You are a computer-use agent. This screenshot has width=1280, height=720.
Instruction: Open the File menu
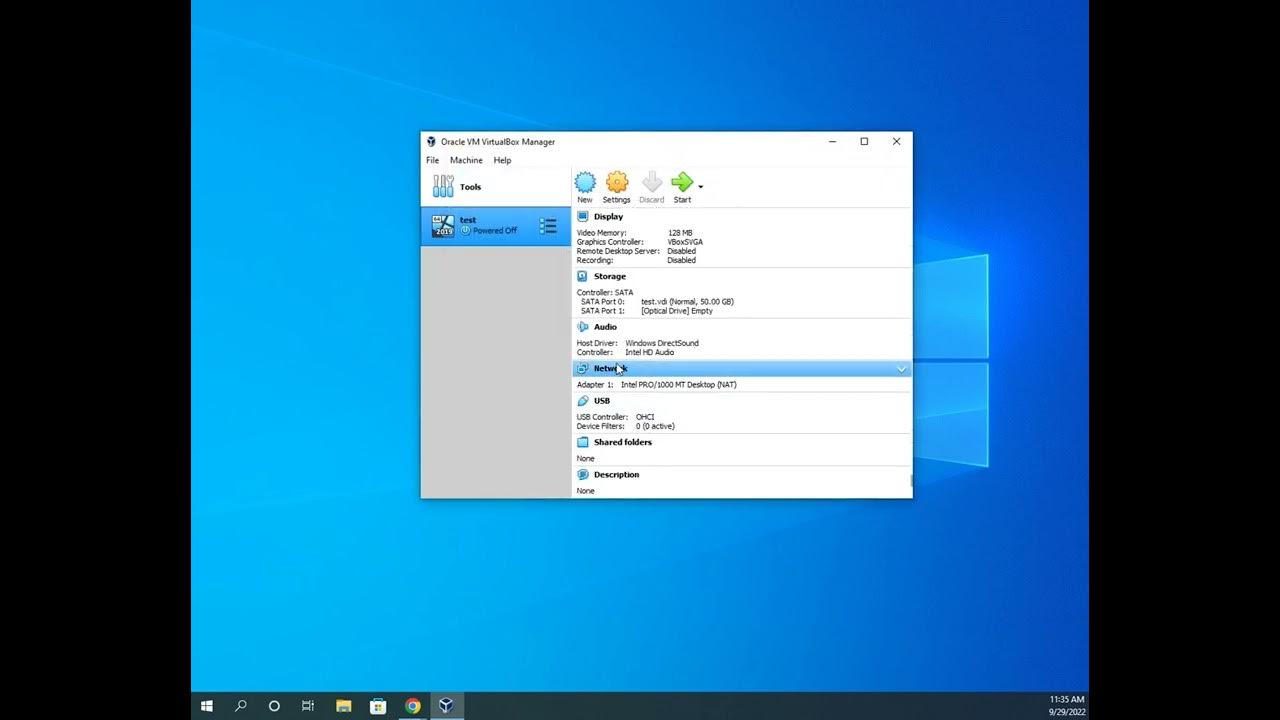point(432,160)
